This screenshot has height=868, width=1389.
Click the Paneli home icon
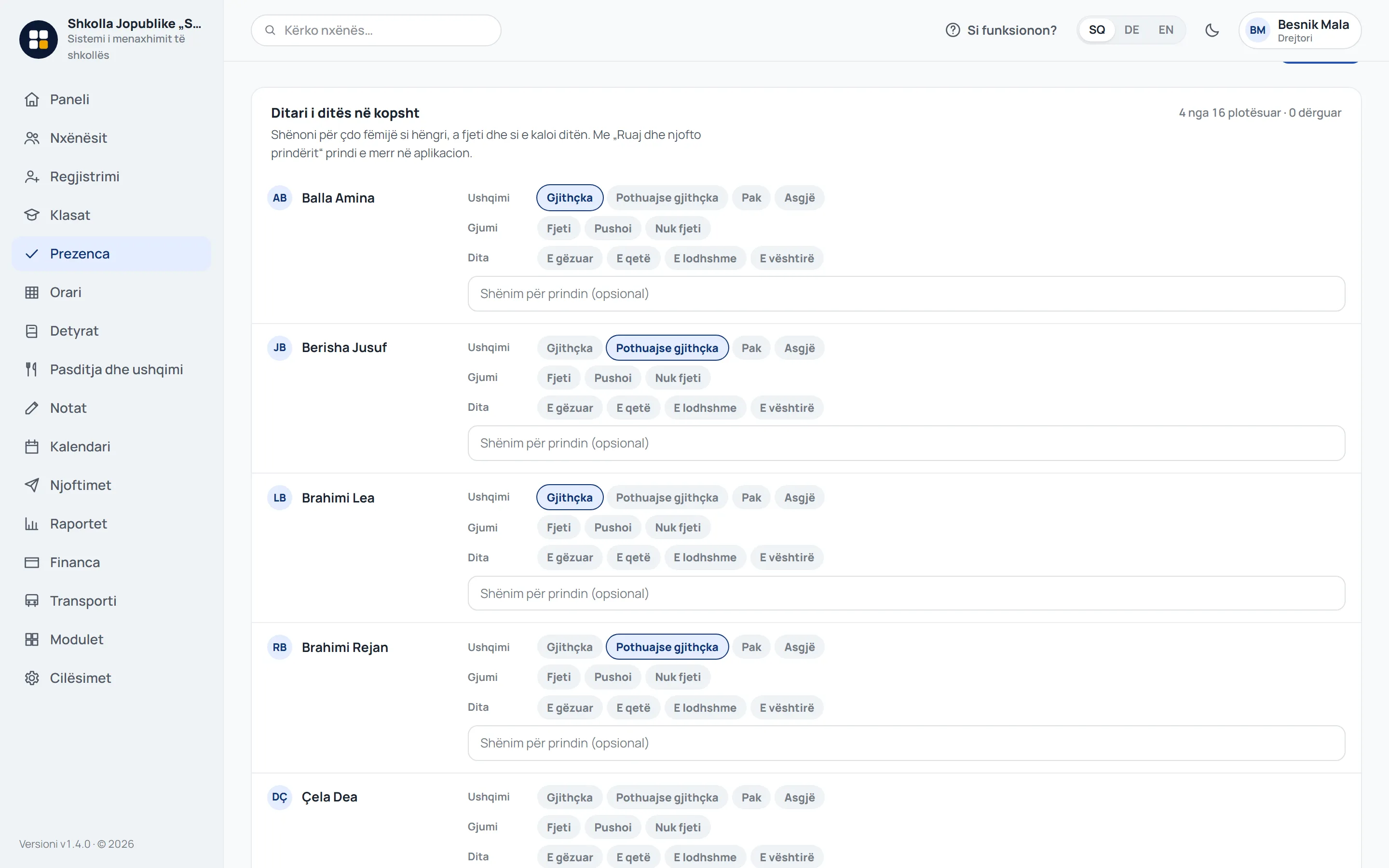(x=31, y=99)
